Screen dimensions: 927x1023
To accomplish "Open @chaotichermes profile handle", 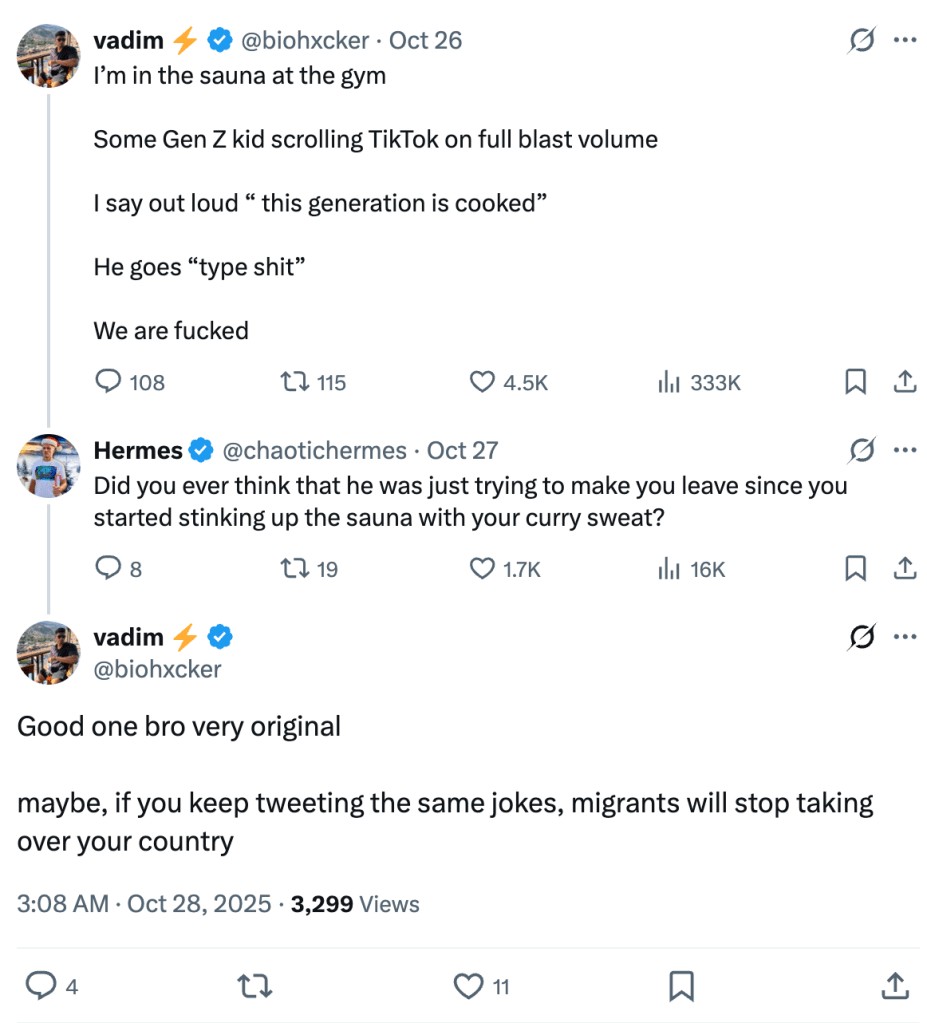I will 313,451.
